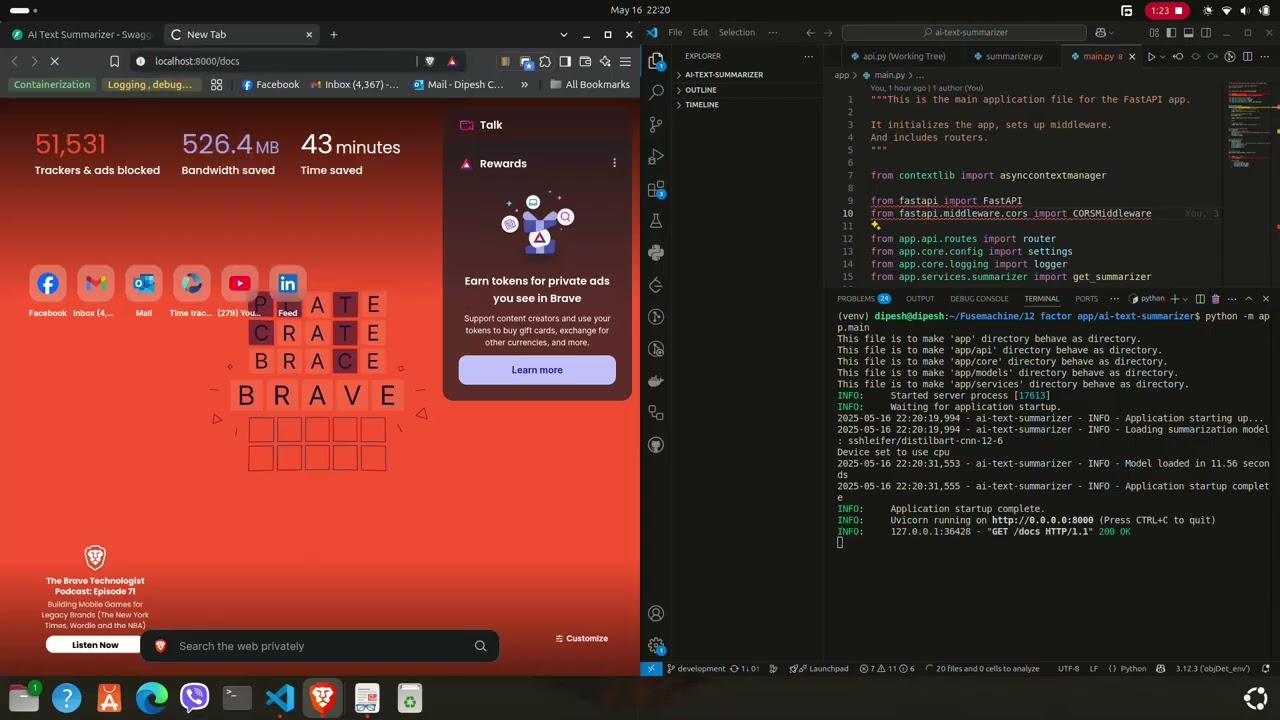Maximize the terminal panel size

[x=1247, y=298]
